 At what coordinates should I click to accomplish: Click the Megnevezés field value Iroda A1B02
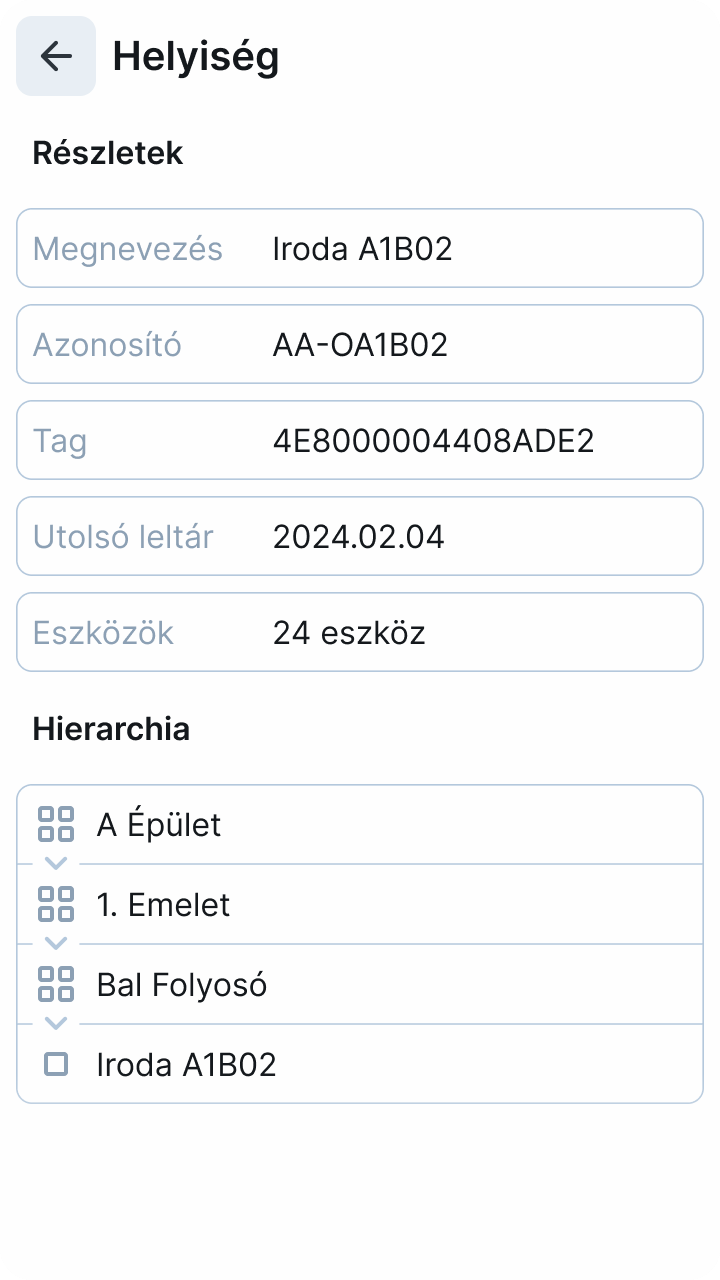(362, 248)
